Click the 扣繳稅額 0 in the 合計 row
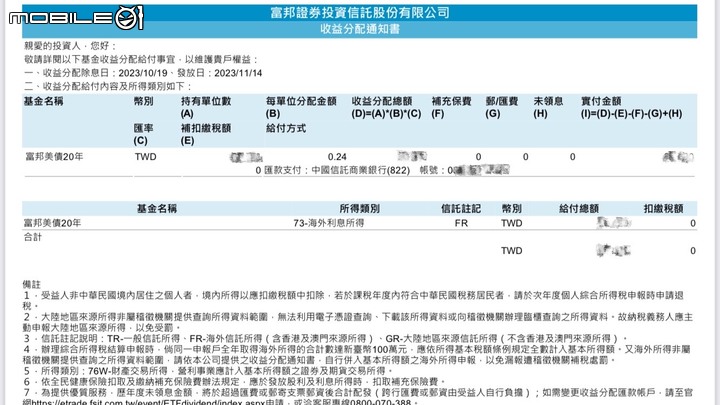 (693, 251)
